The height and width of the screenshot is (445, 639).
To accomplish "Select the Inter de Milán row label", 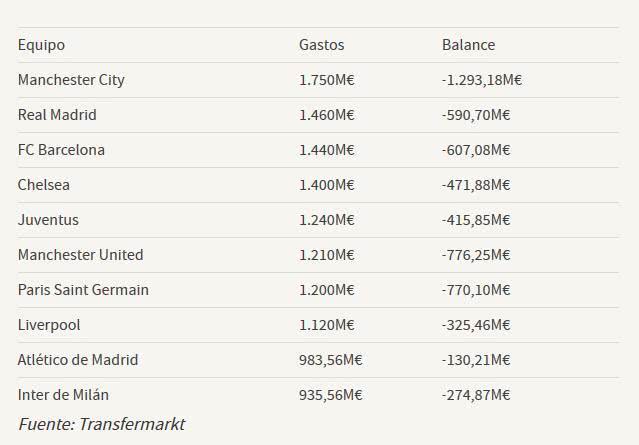I will click(x=63, y=395).
